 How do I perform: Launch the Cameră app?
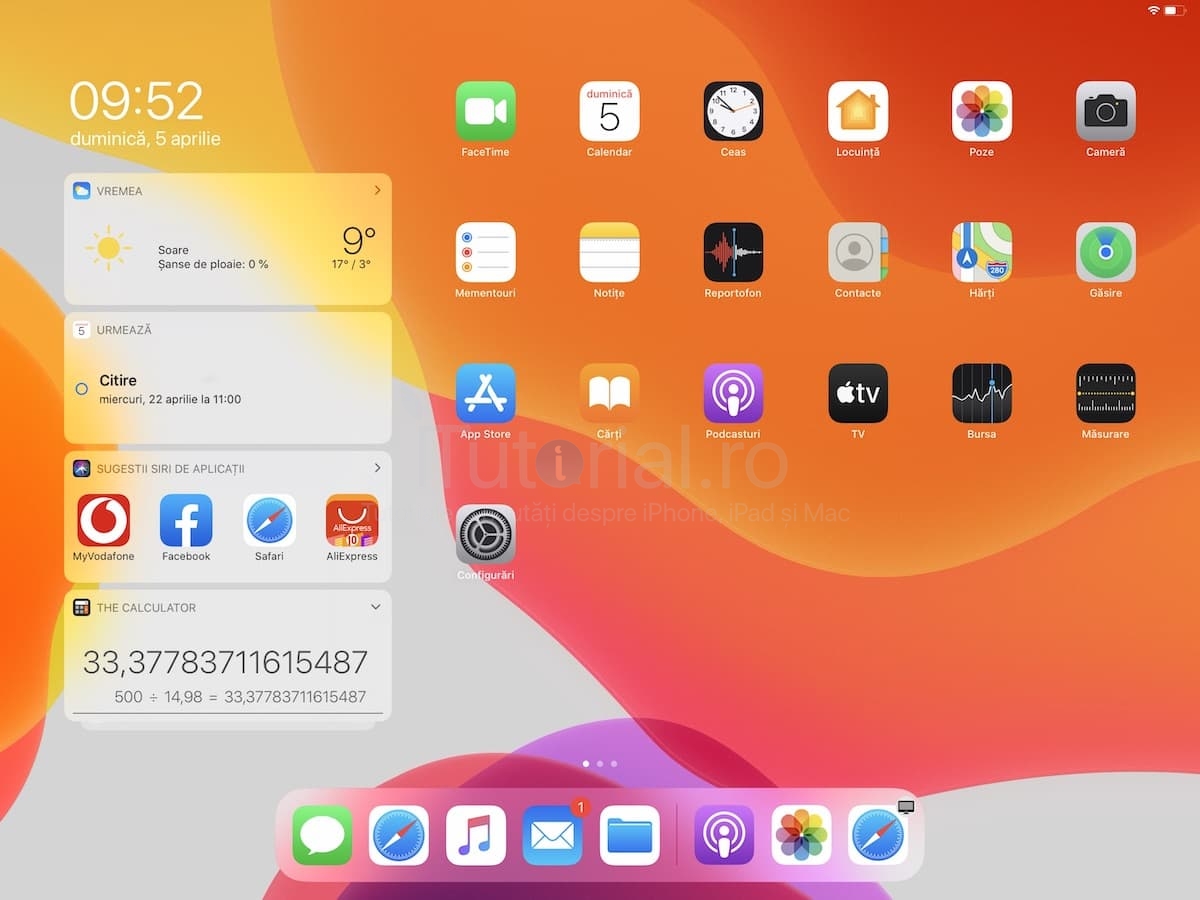[x=1106, y=111]
